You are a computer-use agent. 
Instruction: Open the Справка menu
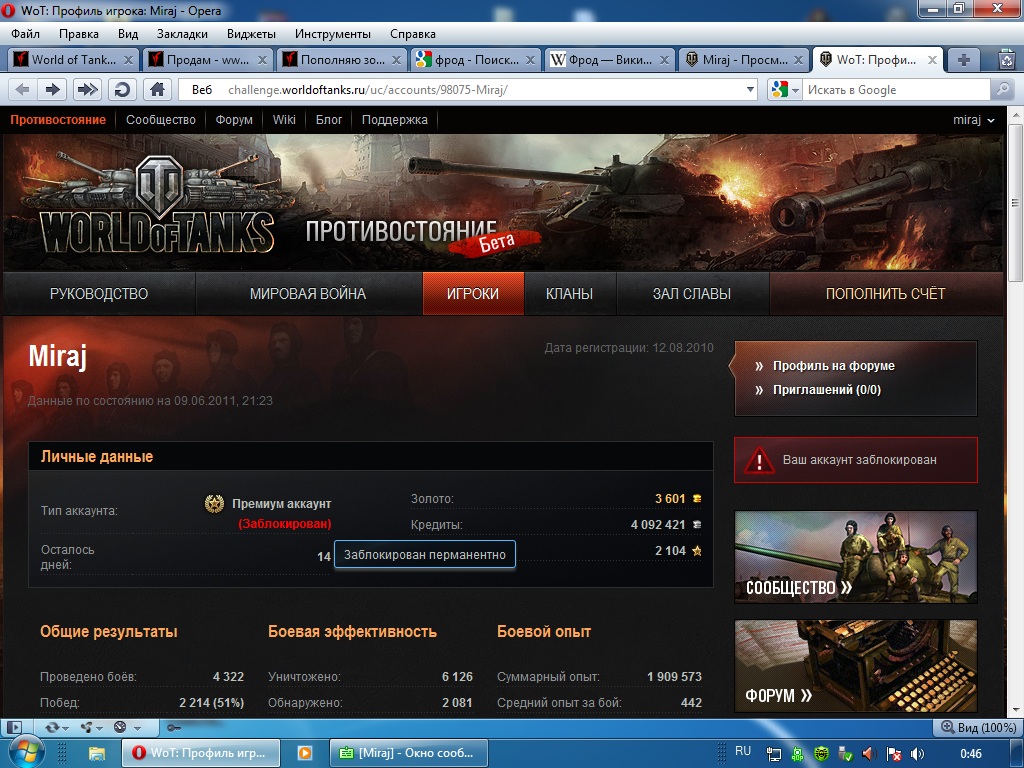point(413,34)
